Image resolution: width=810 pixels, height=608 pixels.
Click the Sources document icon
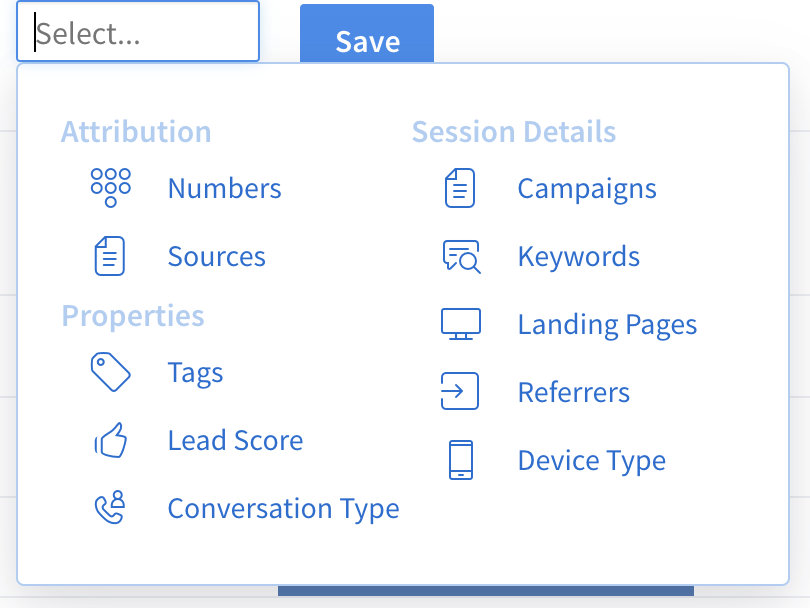point(110,256)
